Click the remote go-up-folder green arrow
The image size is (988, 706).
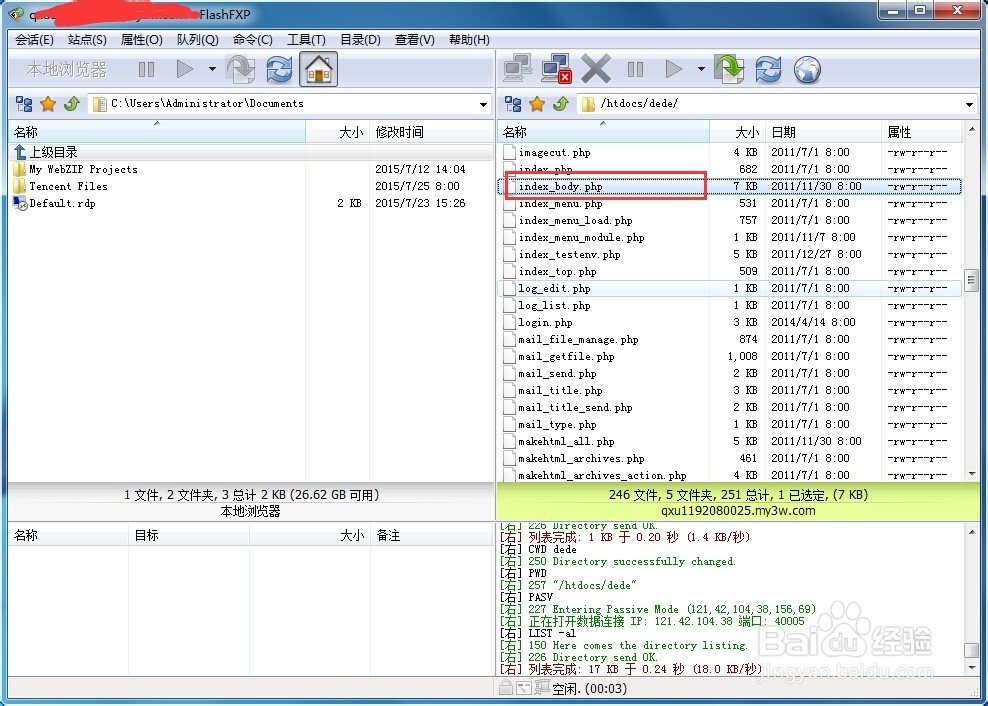pyautogui.click(x=561, y=104)
